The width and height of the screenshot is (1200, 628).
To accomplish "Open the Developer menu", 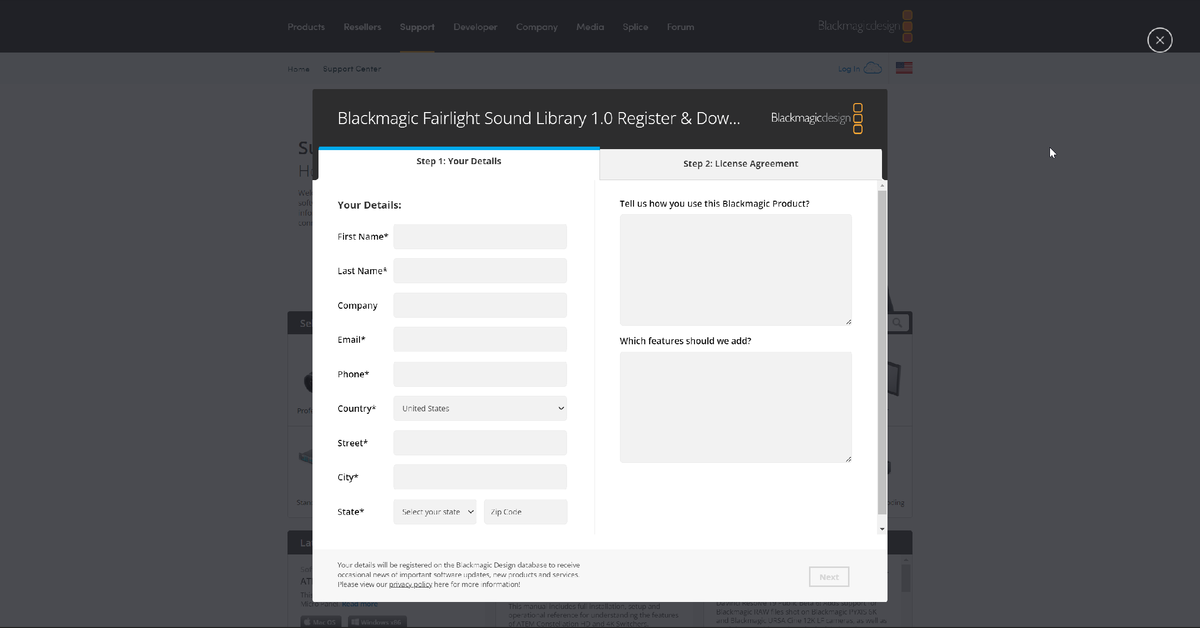I will 475,27.
